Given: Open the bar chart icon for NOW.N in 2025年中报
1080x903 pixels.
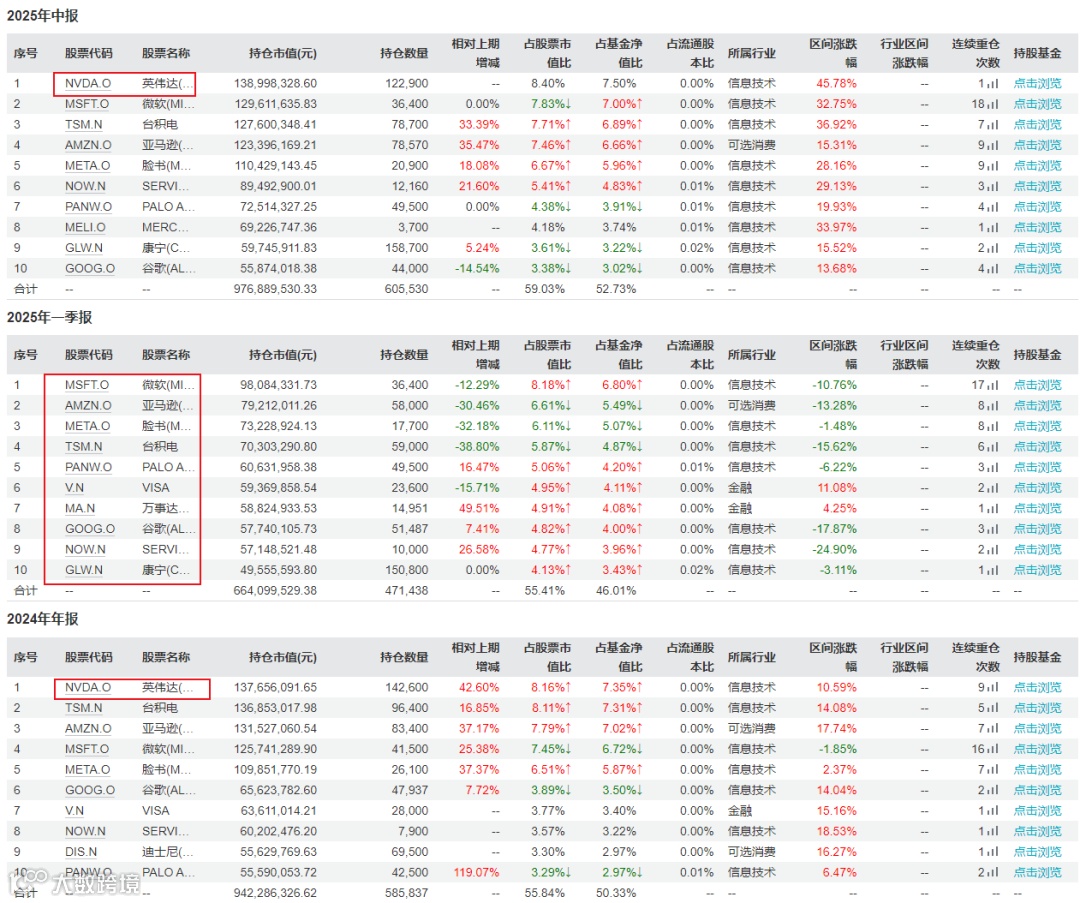Looking at the screenshot, I should click(993, 187).
